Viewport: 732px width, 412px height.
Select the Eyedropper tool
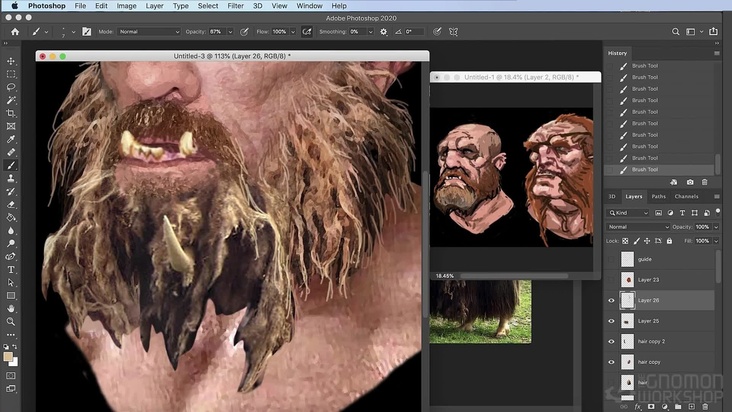click(11, 139)
